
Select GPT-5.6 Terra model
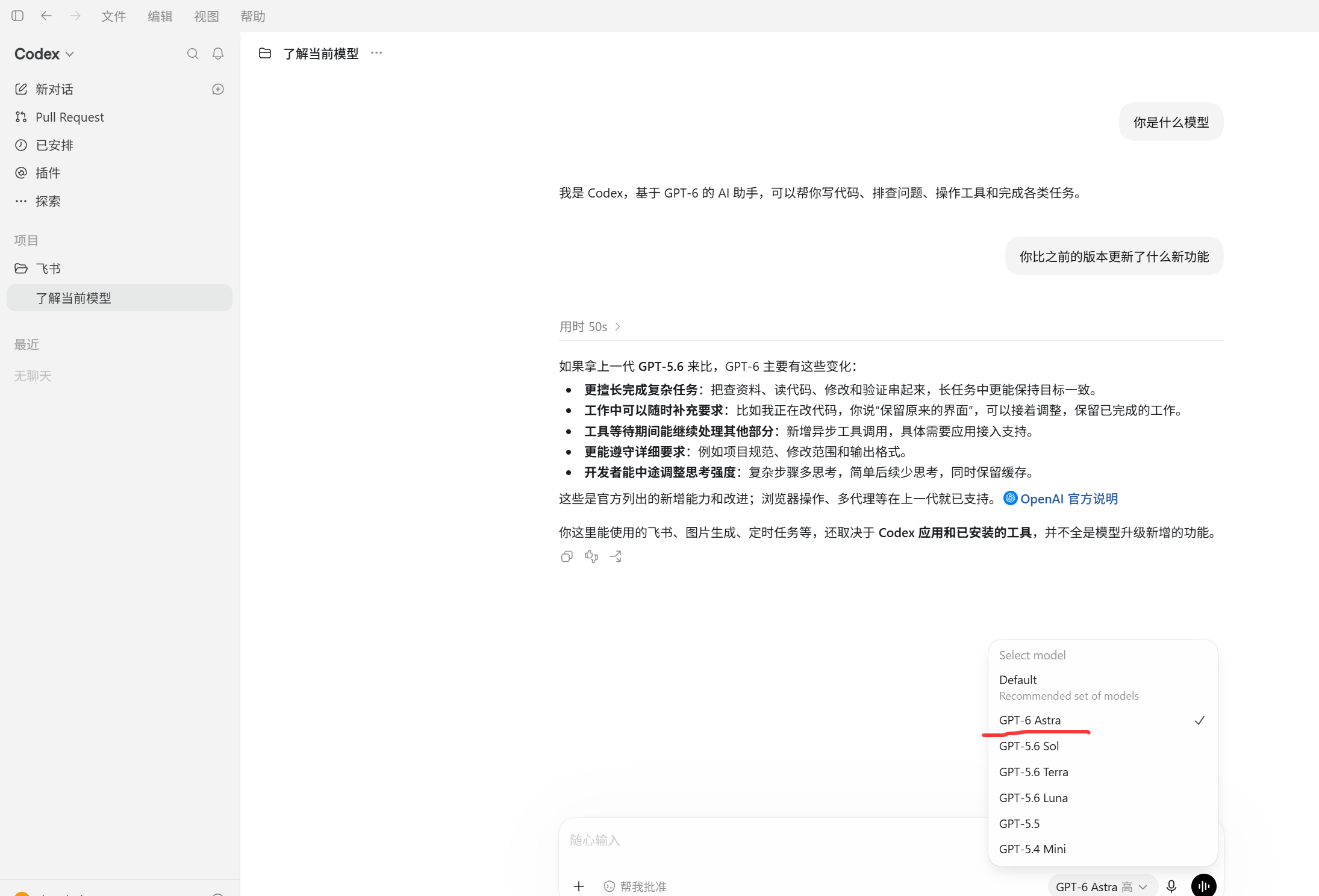[1103, 772]
